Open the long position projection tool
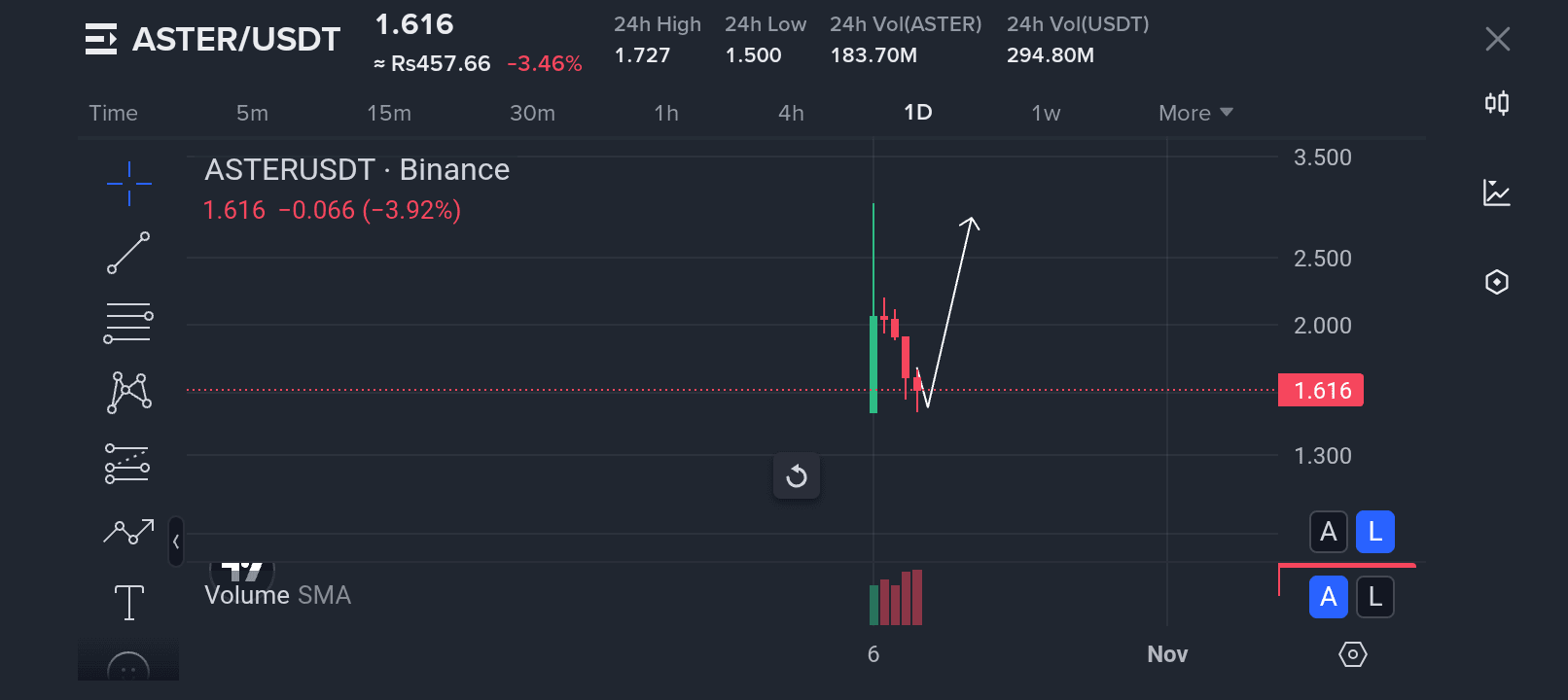 (128, 464)
